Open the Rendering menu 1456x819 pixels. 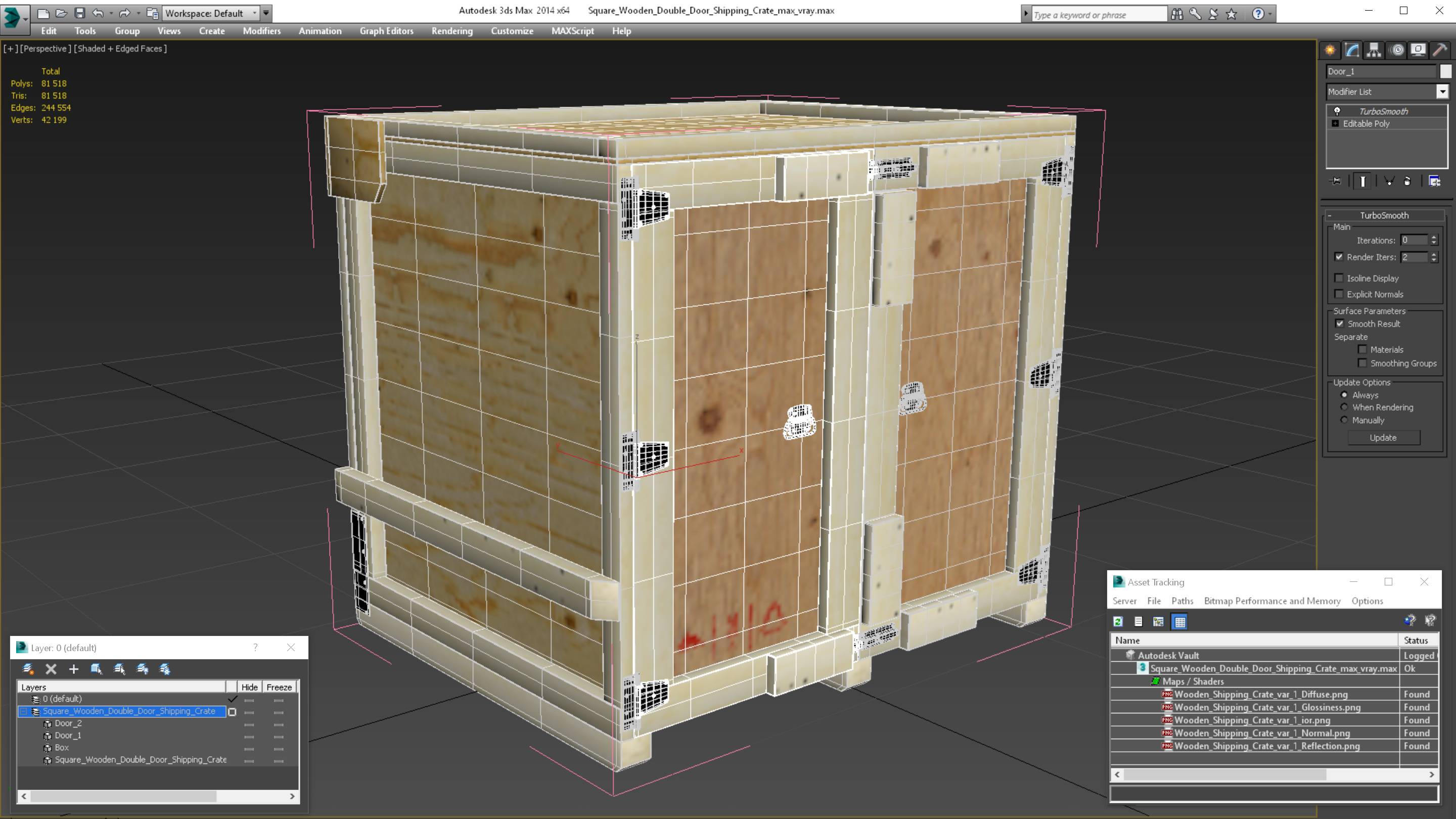pos(451,31)
